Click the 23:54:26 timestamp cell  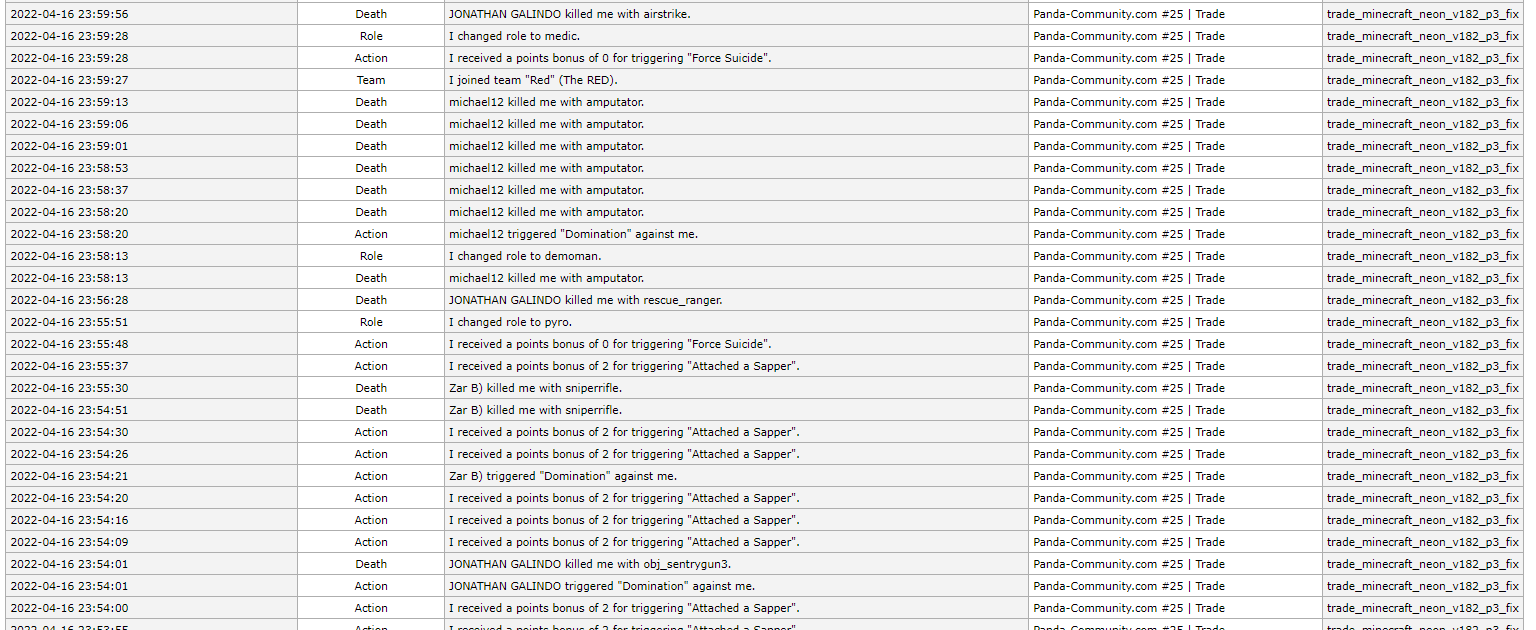click(x=69, y=454)
